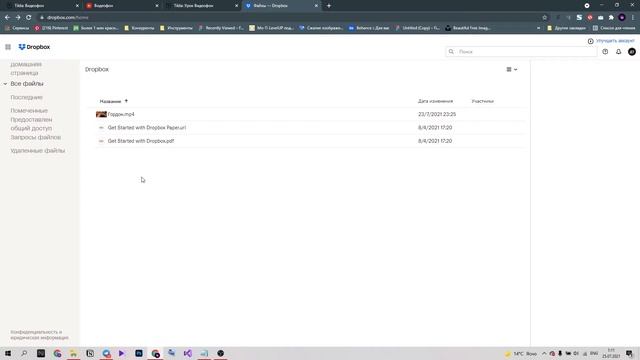
Task: Open File Explorer from the taskbar
Action: (73, 353)
